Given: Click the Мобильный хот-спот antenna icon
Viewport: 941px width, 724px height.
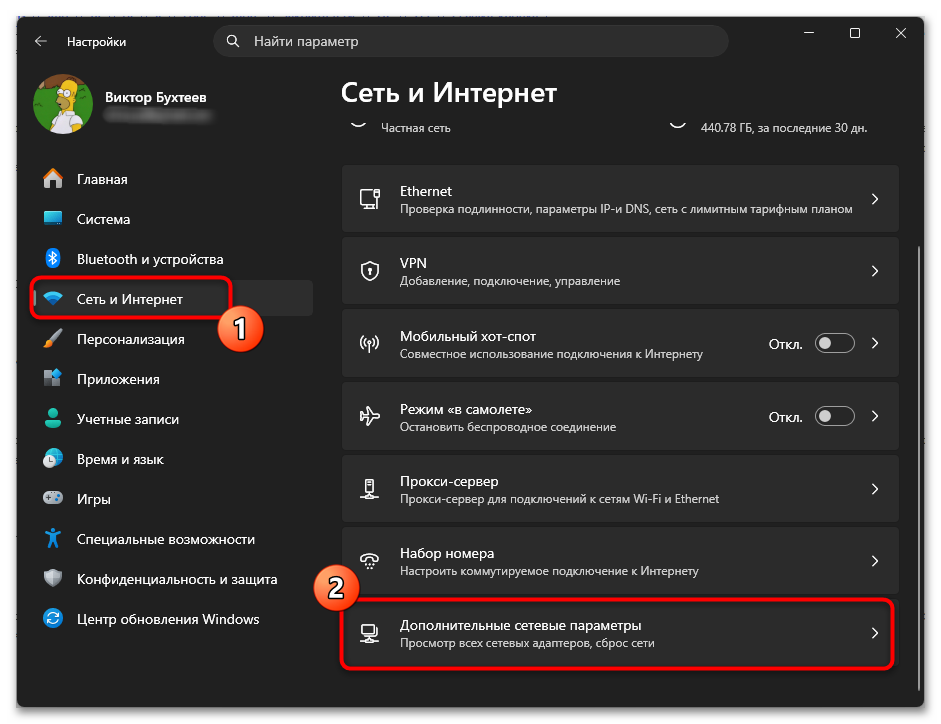Looking at the screenshot, I should [370, 343].
